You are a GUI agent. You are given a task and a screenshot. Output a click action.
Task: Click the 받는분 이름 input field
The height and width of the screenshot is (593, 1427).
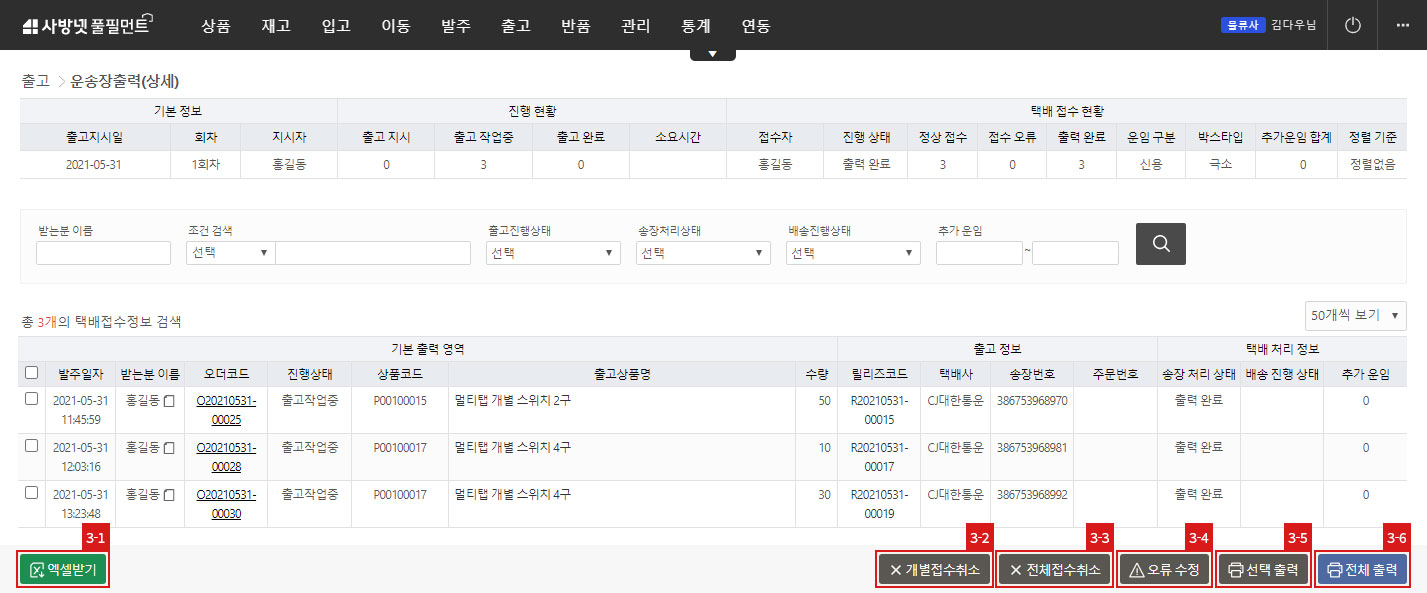click(x=103, y=253)
